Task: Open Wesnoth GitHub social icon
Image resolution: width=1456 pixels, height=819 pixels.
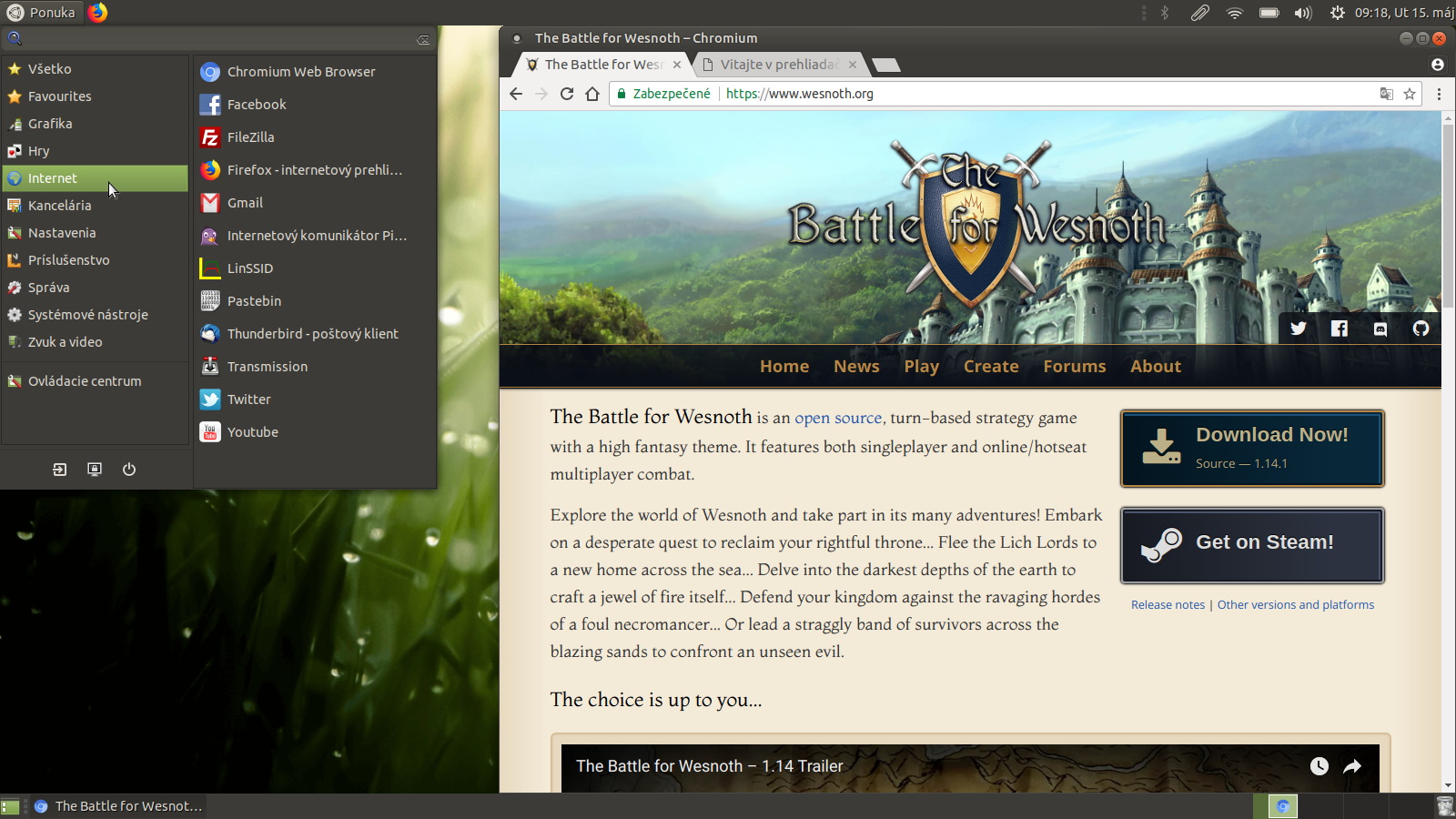Action: tap(1421, 329)
